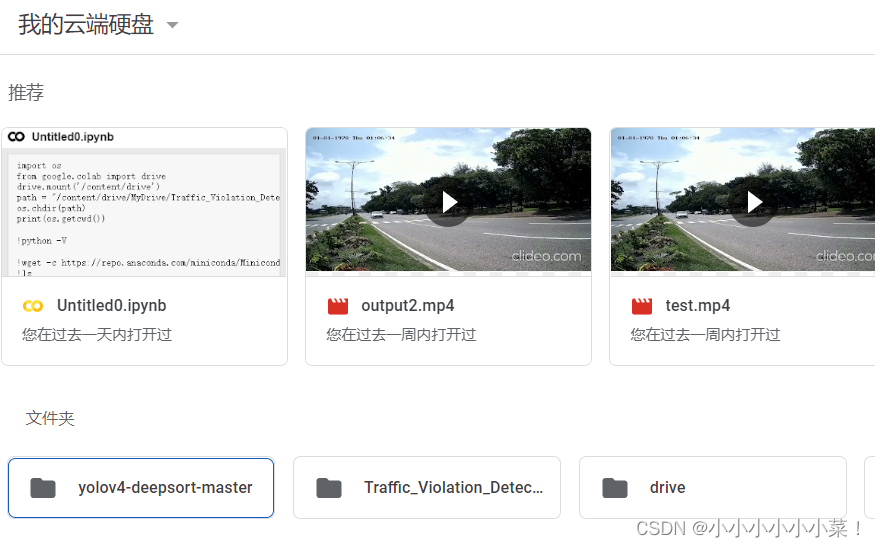Open the Traffic_Violation_Detec... folder
This screenshot has width=875, height=547.
click(x=427, y=488)
